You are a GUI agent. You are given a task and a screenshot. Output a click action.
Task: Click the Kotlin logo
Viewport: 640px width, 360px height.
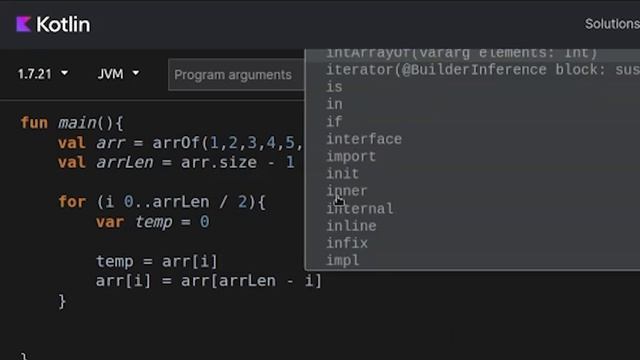(x=53, y=24)
